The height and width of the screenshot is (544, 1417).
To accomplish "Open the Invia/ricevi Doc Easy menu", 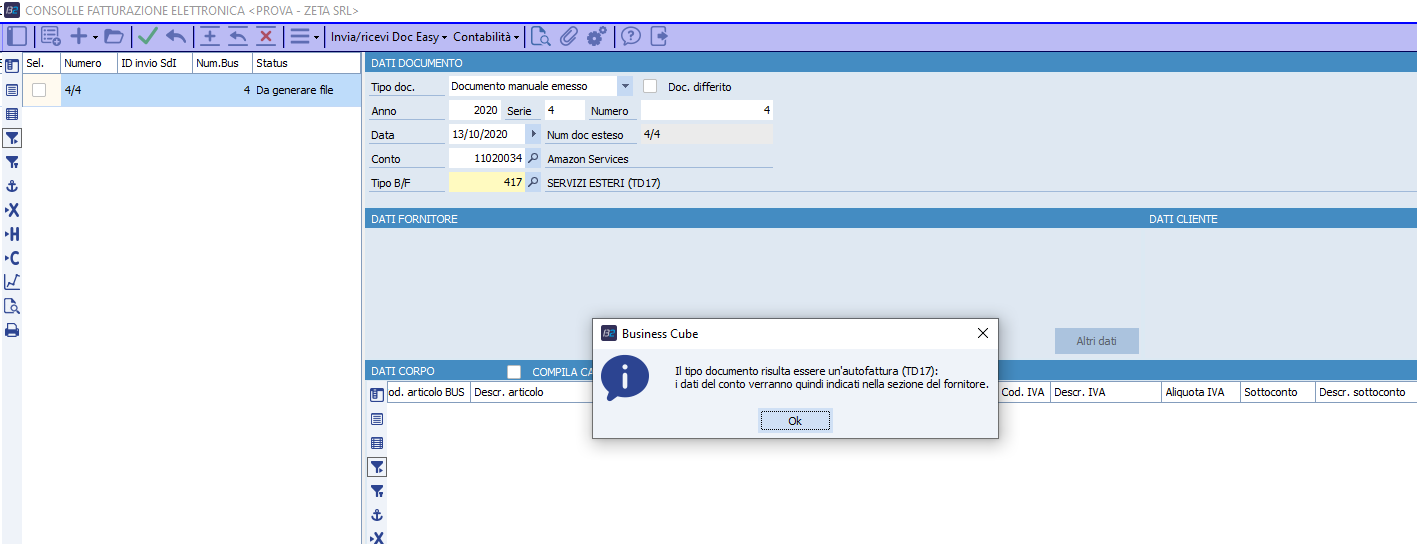I will [x=388, y=37].
